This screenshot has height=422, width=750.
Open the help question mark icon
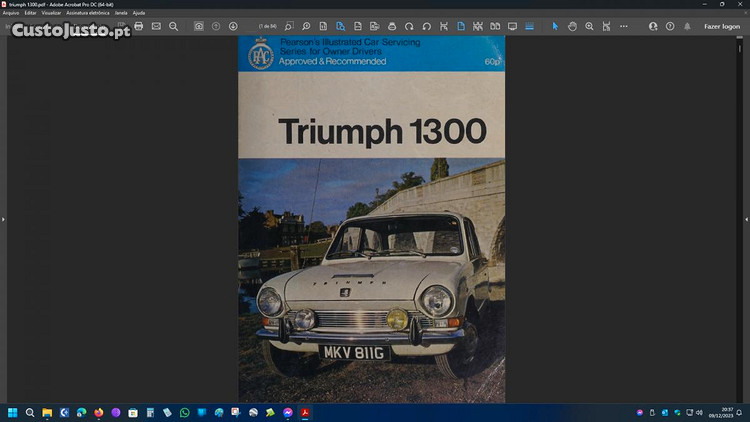[x=669, y=26]
